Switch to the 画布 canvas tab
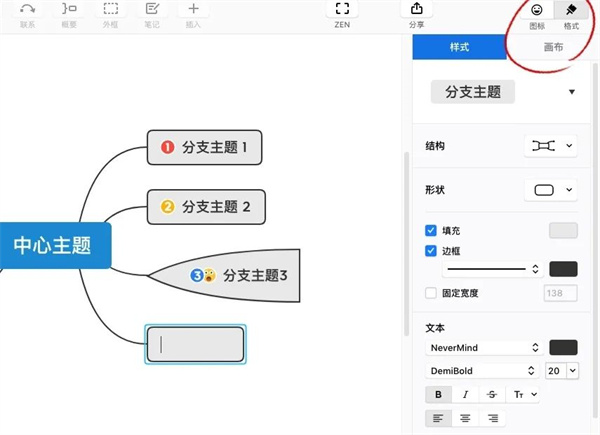 tap(553, 47)
